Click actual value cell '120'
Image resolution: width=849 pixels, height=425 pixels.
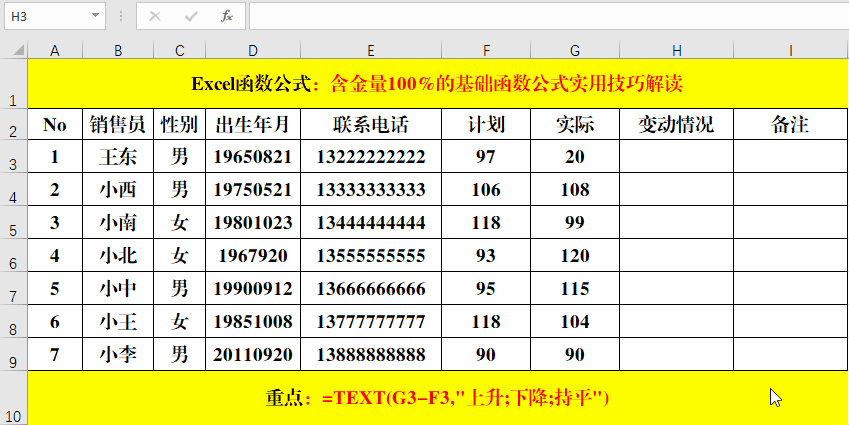point(575,256)
